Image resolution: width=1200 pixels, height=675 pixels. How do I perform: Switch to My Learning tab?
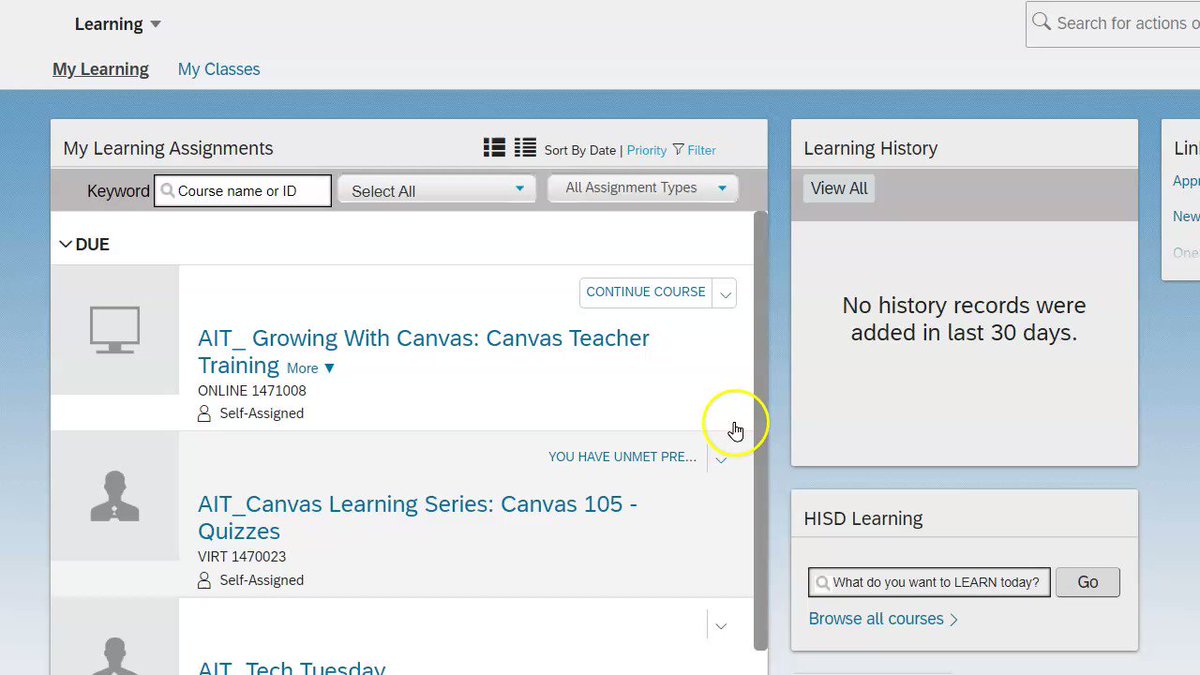101,69
